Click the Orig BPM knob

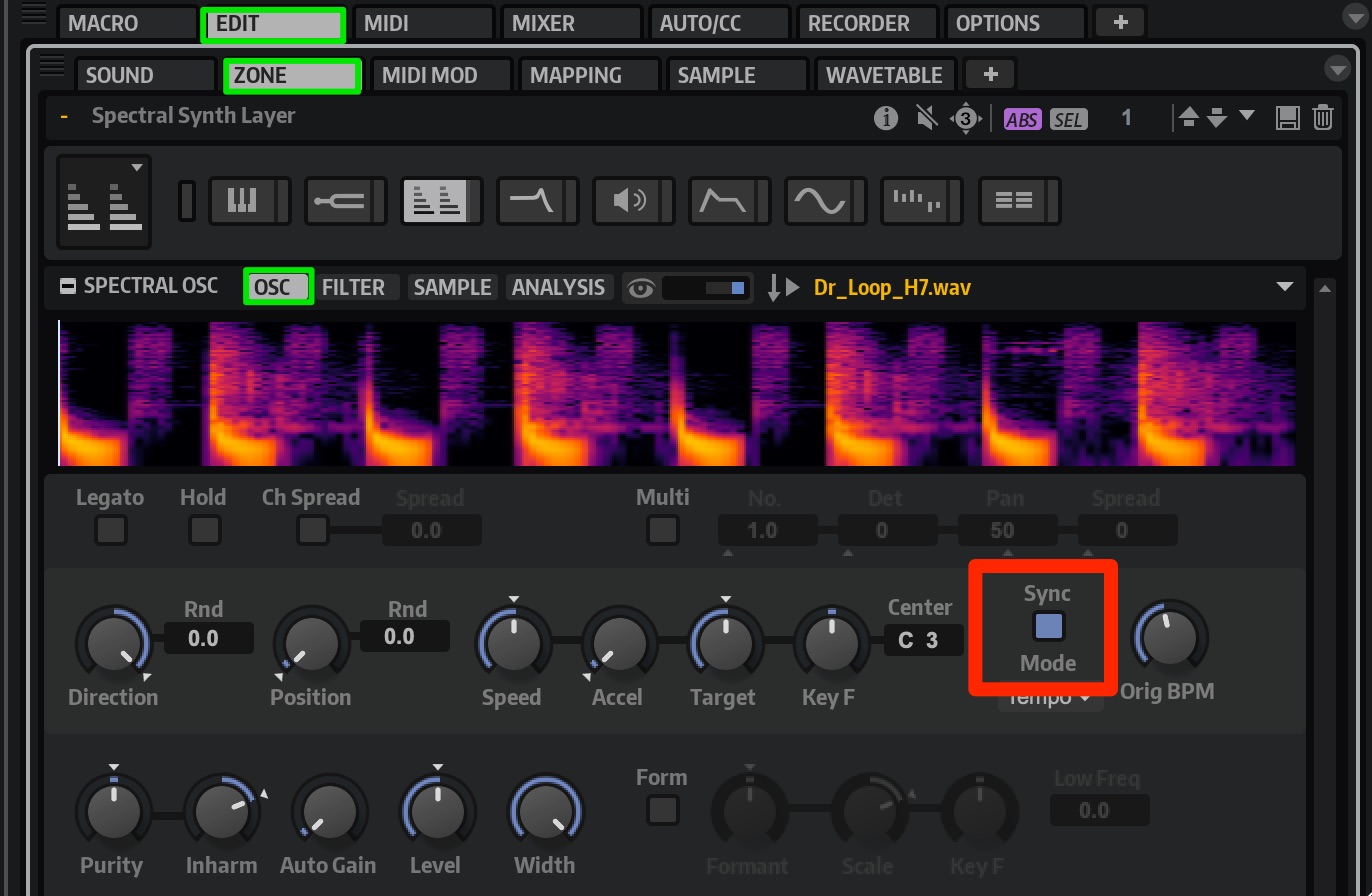[1169, 638]
